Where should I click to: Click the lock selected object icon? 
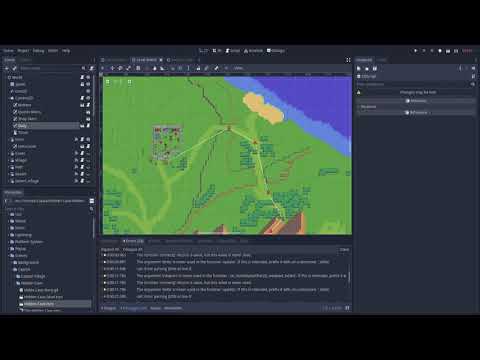click(198, 68)
